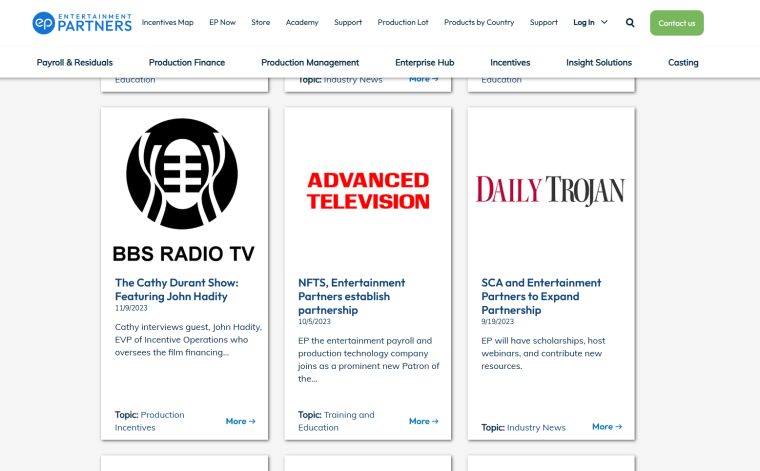Image resolution: width=760 pixels, height=471 pixels.
Task: Click the Advanced Television logo thumbnail
Action: point(368,191)
